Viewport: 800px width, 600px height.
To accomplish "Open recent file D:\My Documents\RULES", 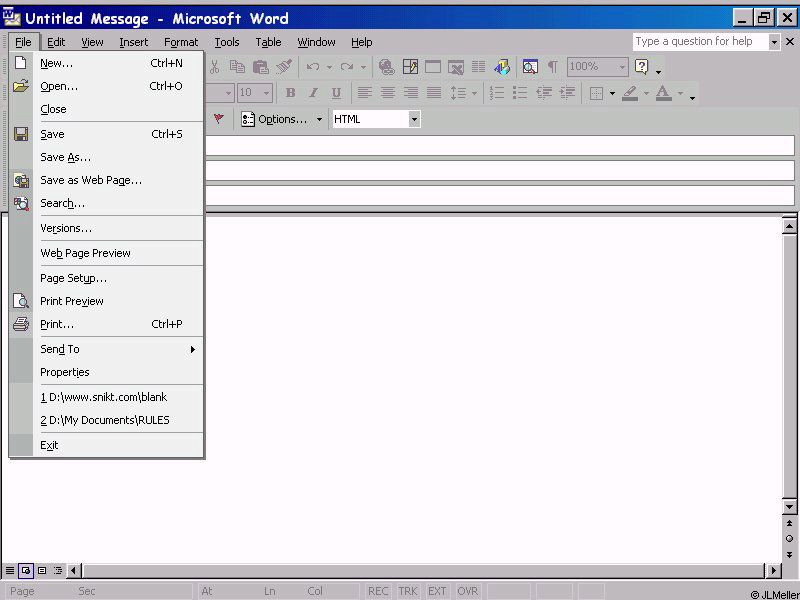I will coord(105,420).
